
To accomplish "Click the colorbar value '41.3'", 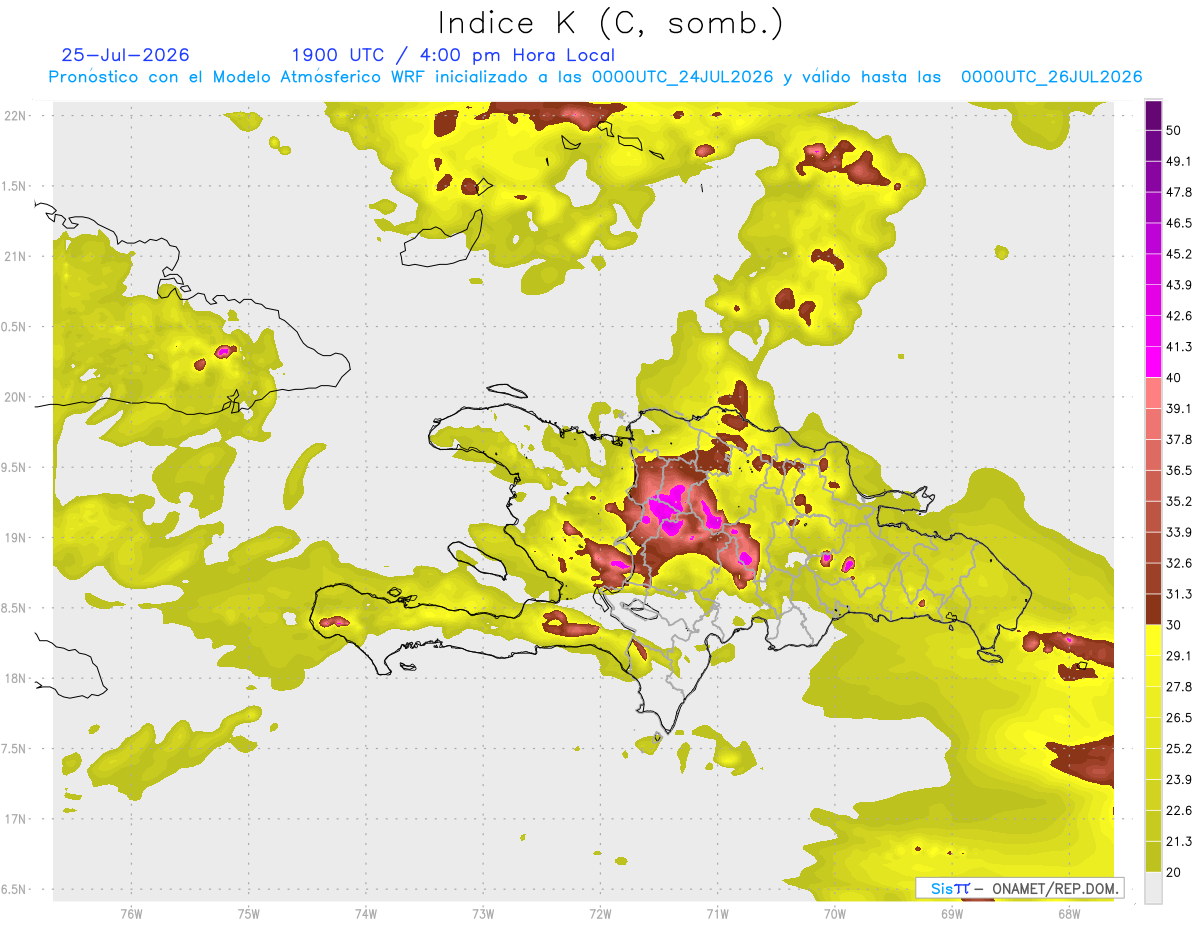I will point(1179,347).
